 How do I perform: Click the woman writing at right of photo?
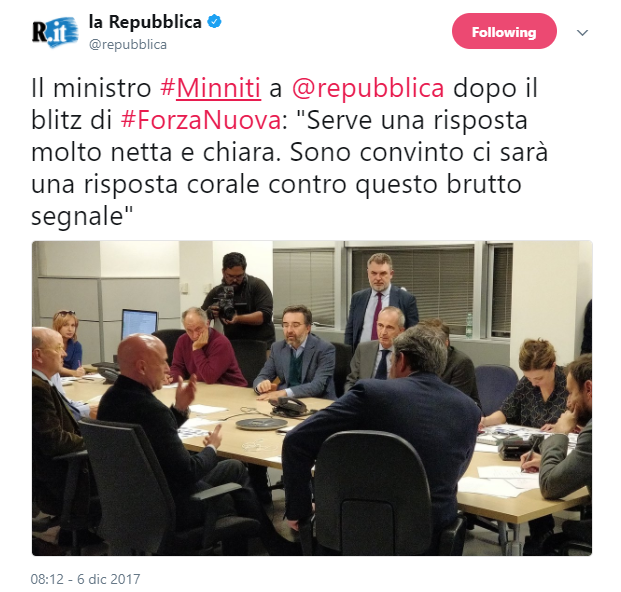pyautogui.click(x=533, y=386)
